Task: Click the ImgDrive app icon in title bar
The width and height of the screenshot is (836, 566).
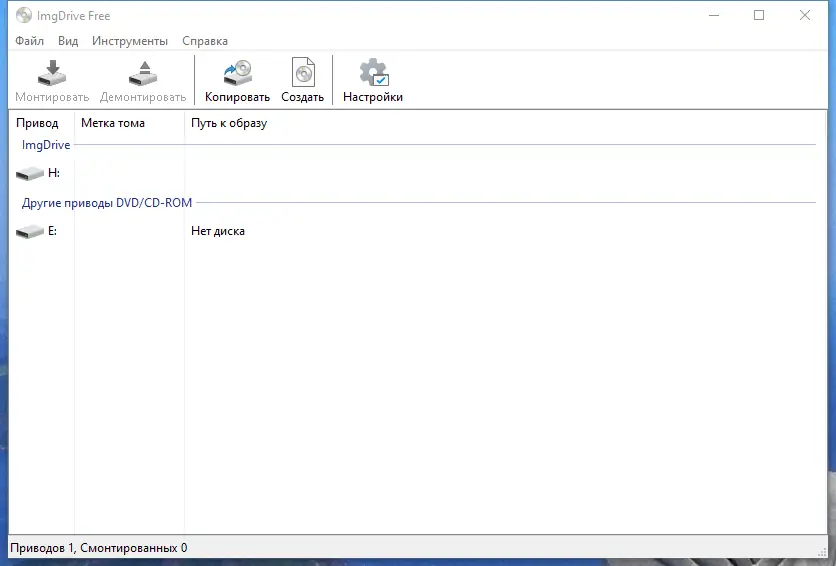Action: tap(23, 15)
